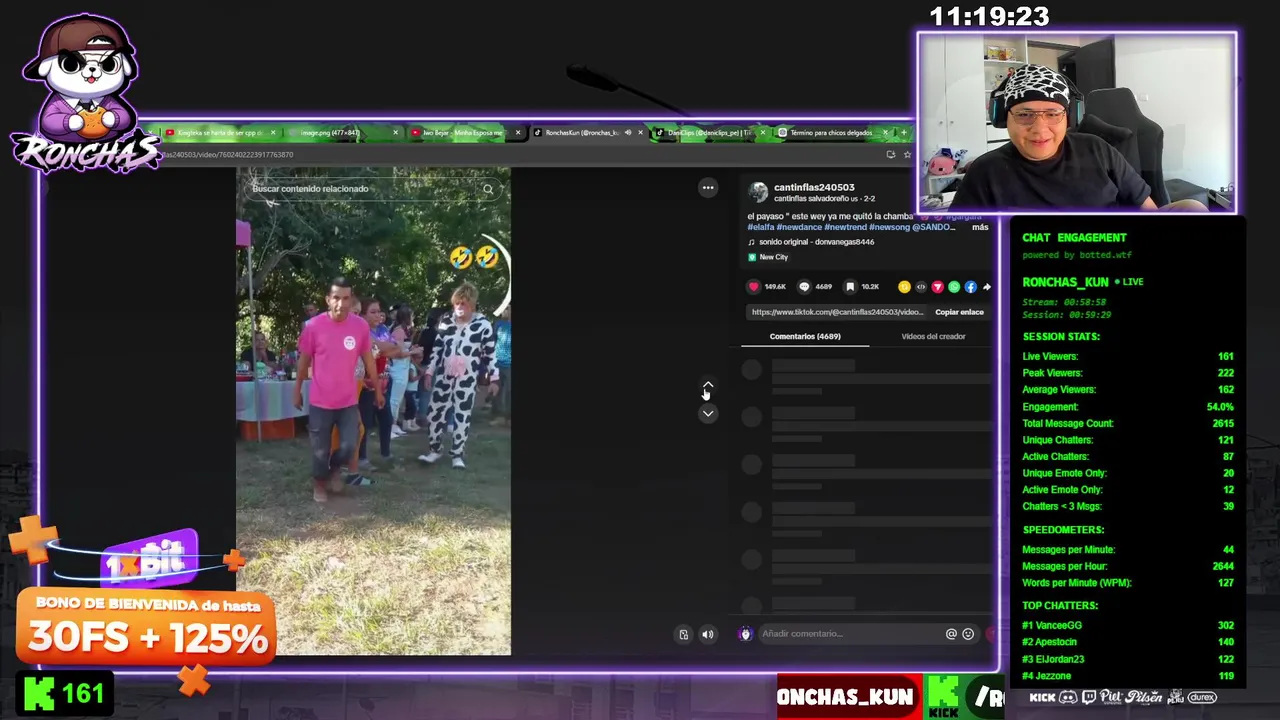Screen dimensions: 1280x720
Task: Bookmark page star in address bar
Action: tap(907, 155)
